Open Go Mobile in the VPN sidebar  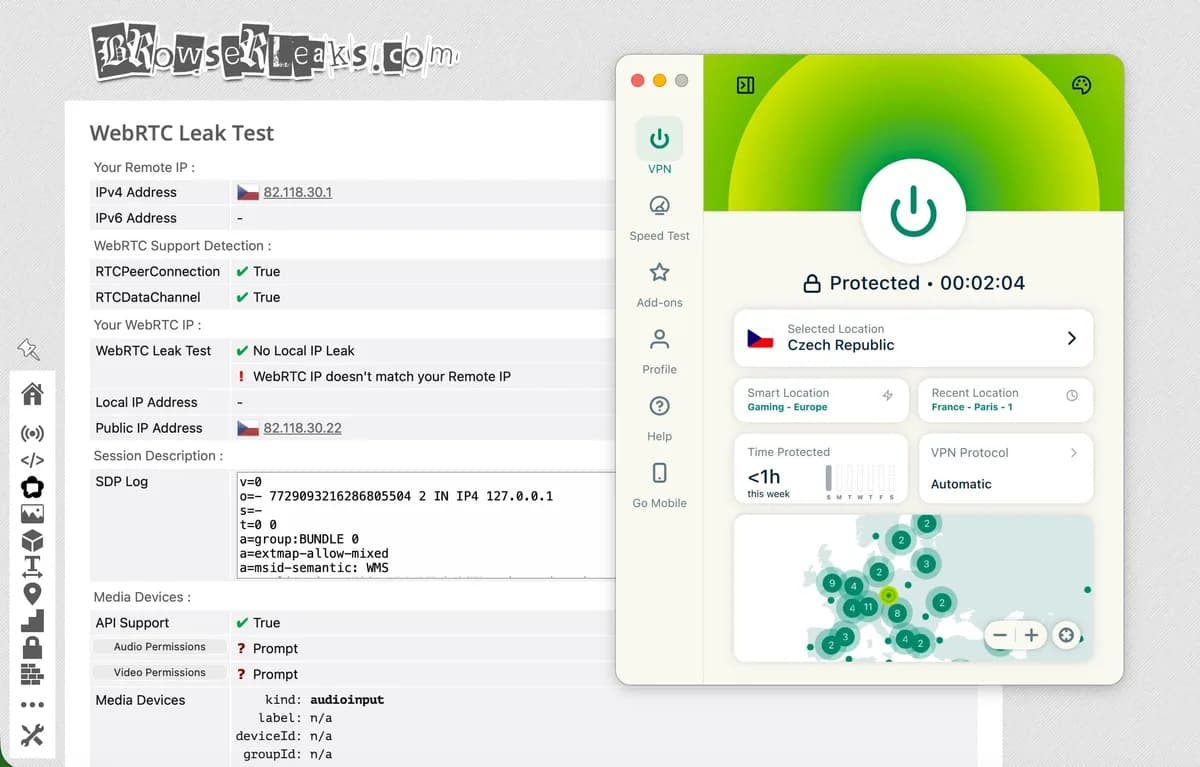click(x=659, y=485)
